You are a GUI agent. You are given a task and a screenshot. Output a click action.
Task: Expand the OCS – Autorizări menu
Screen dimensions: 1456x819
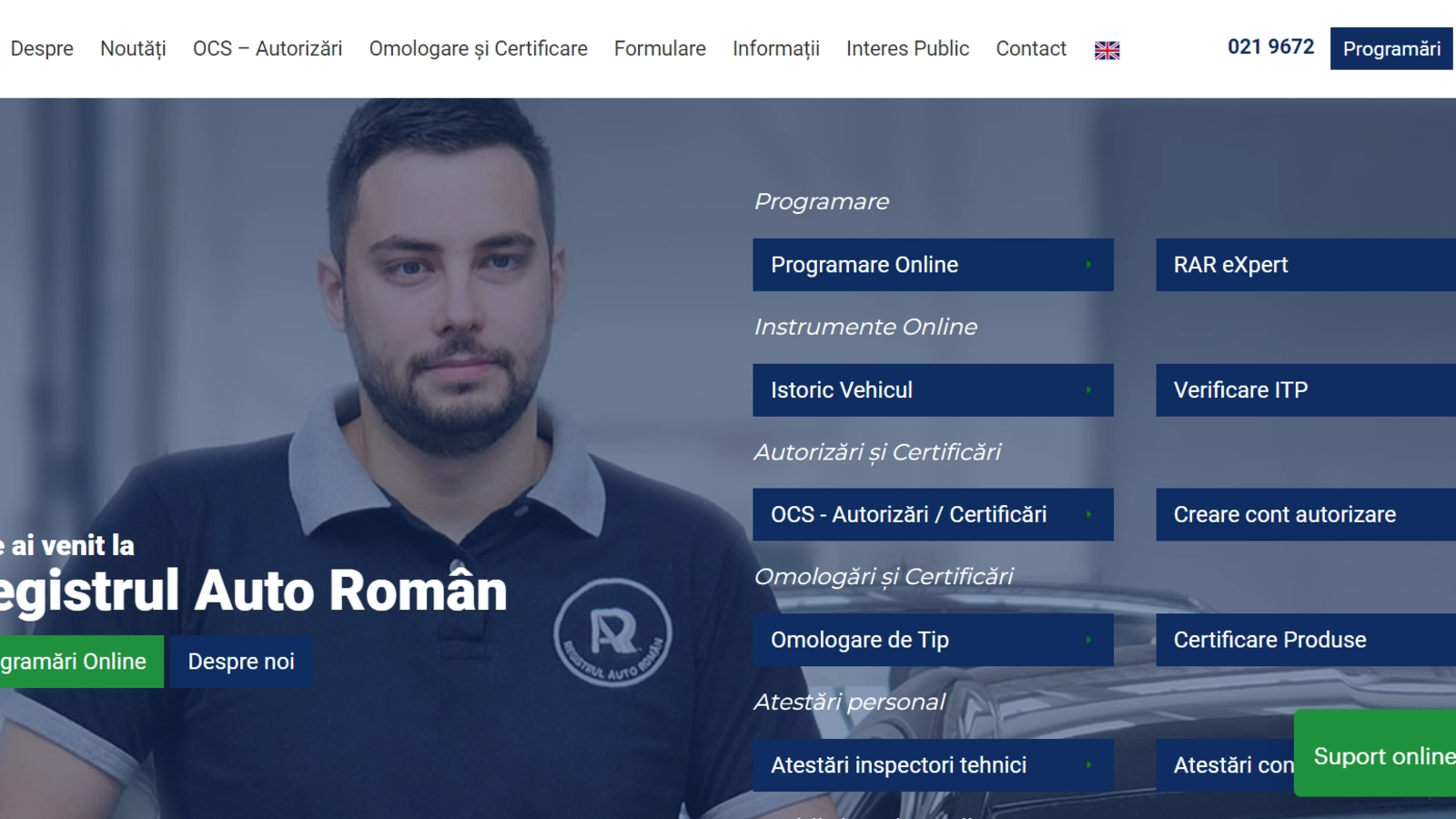[x=268, y=48]
